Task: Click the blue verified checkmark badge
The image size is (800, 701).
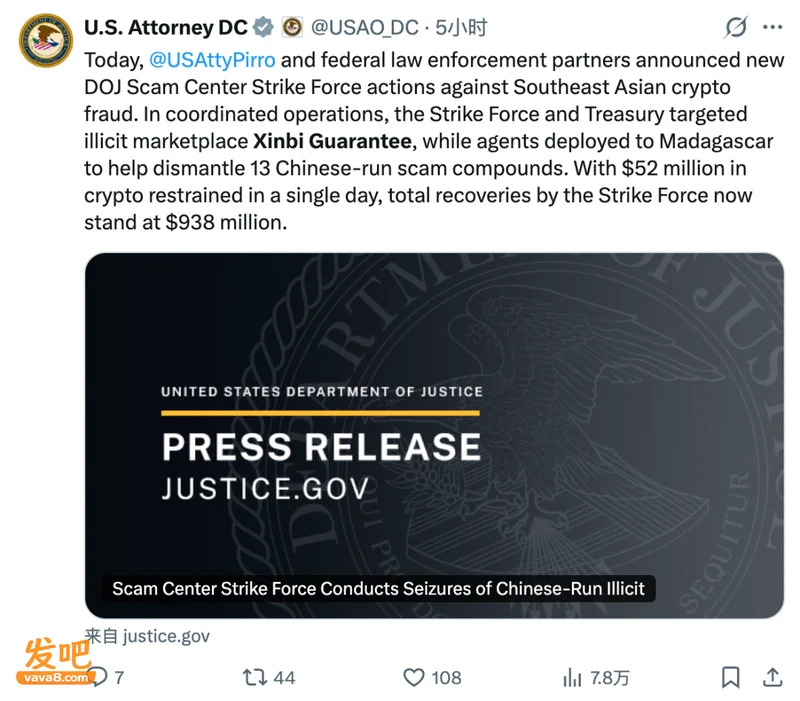Action: (x=263, y=28)
